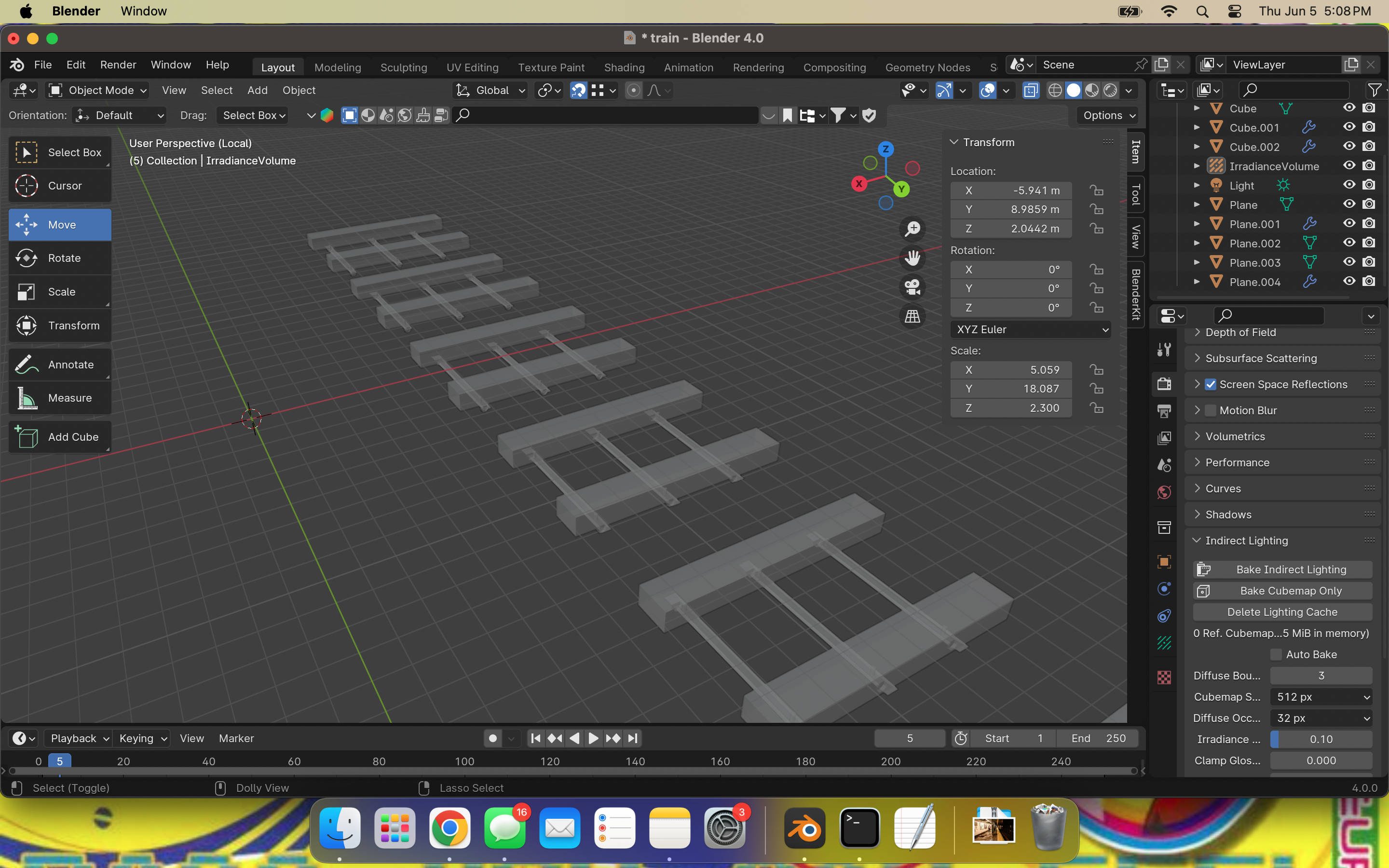The height and width of the screenshot is (868, 1389).
Task: Activate the Measure tool
Action: 60,398
